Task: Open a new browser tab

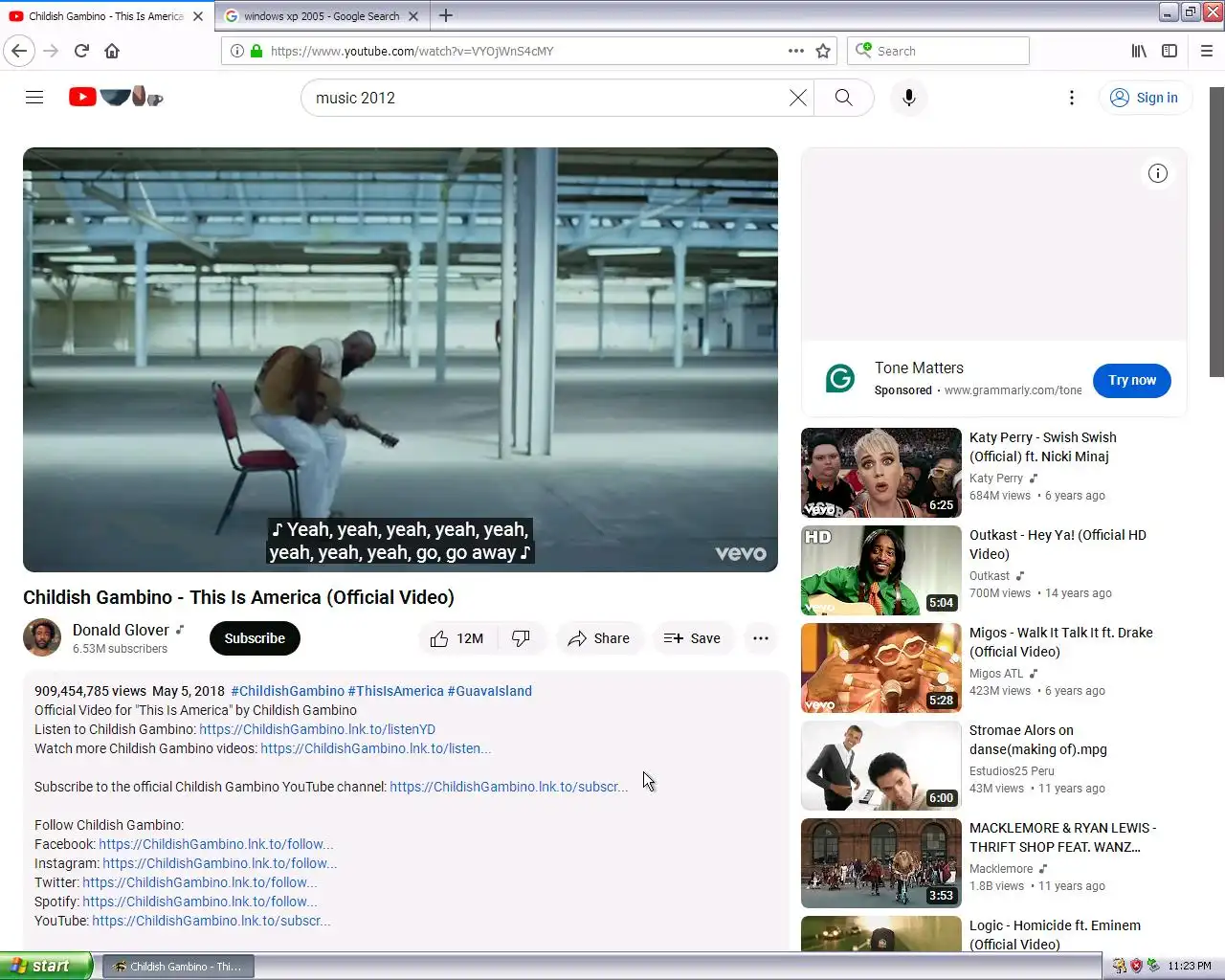Action: tap(446, 15)
